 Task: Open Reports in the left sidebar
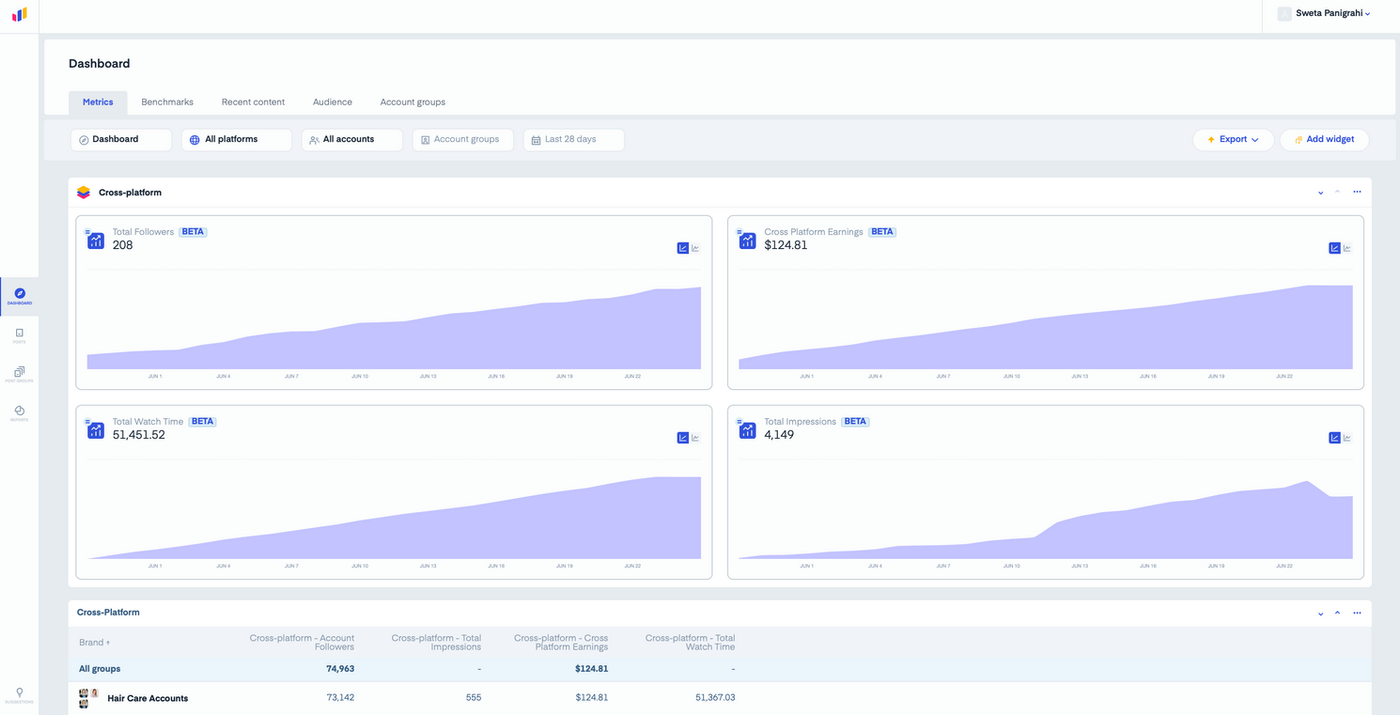19,414
